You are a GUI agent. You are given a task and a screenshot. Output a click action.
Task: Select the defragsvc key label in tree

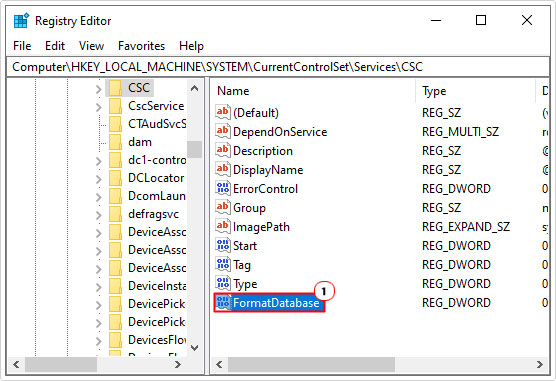point(154,214)
